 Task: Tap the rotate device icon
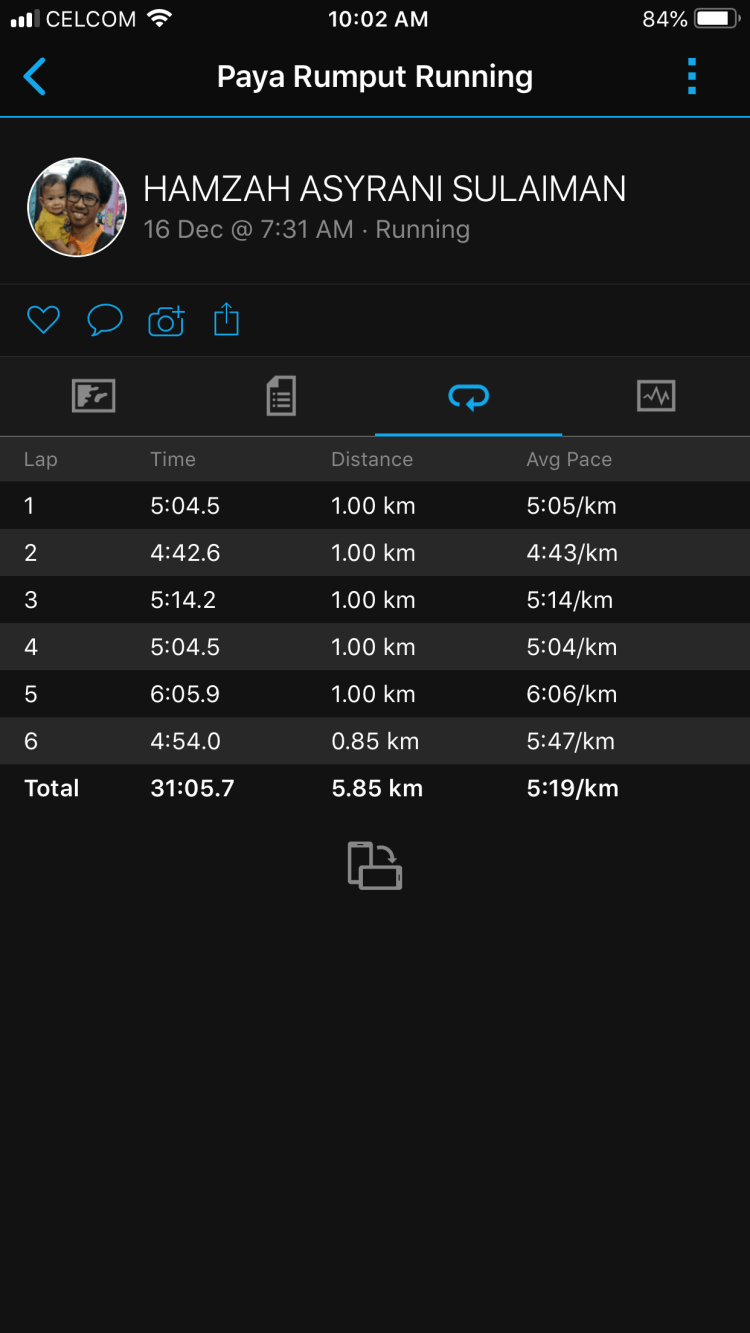375,865
